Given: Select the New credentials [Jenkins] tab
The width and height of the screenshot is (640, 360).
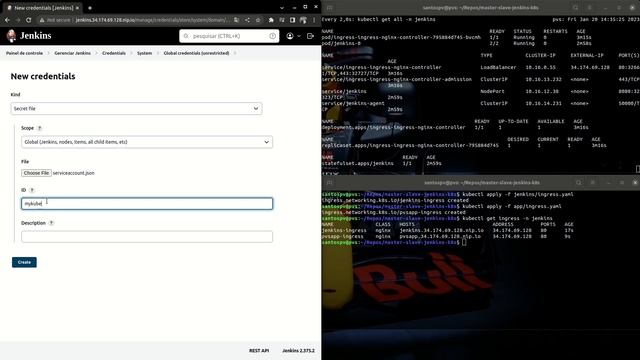Looking at the screenshot, I should [43, 8].
